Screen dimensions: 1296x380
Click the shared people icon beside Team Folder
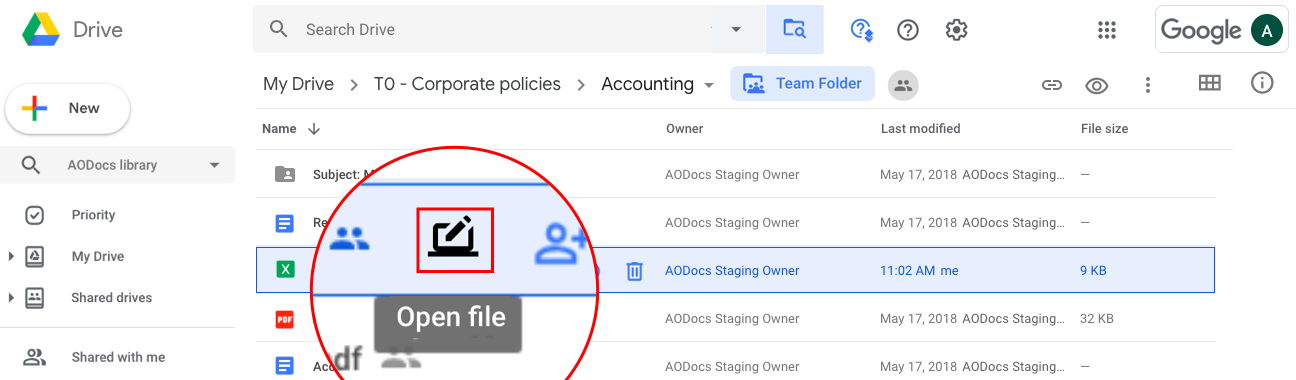tap(903, 85)
